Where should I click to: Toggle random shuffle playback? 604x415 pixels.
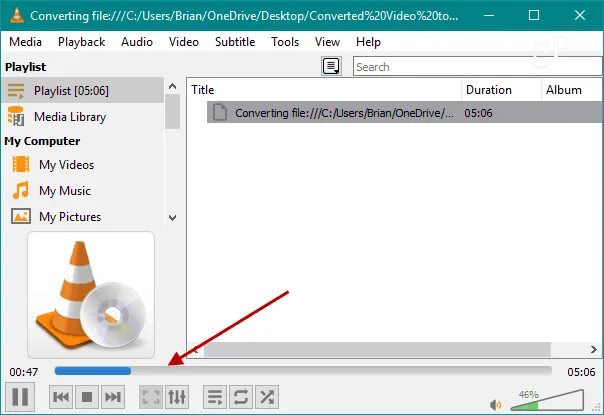[x=267, y=397]
